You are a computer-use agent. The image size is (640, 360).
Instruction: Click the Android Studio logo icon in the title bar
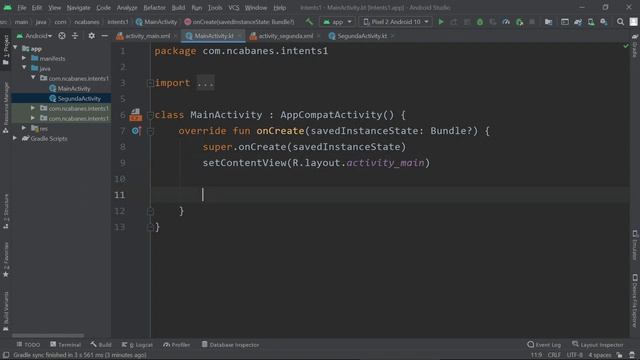click(x=7, y=7)
